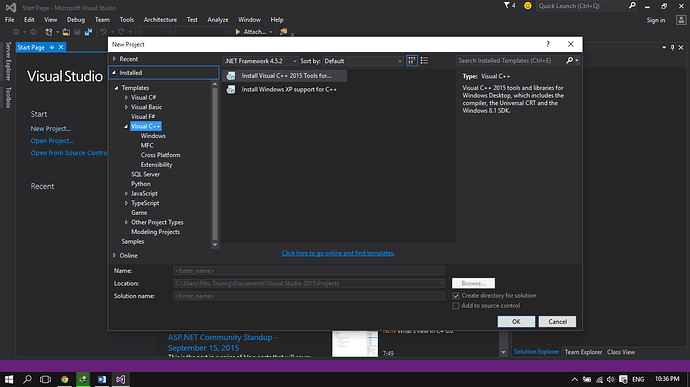Switch to small icons list view
Viewport: 690px width, 387px height.
pos(424,61)
